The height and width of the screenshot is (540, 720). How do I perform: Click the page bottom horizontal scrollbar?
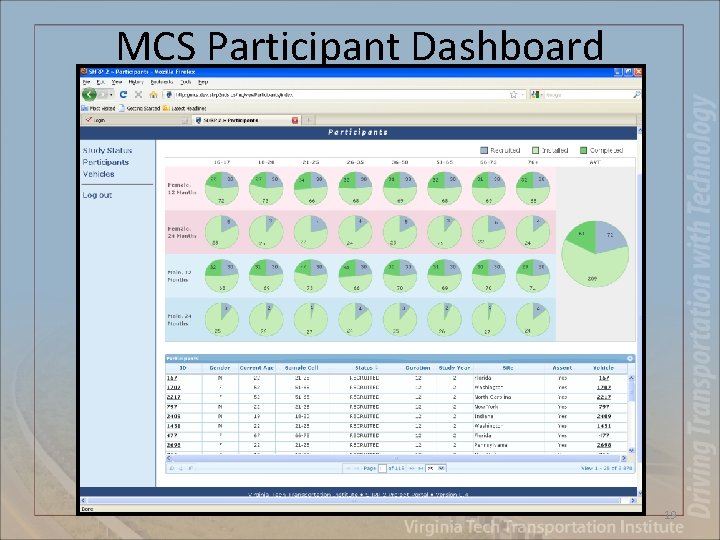[x=358, y=501]
